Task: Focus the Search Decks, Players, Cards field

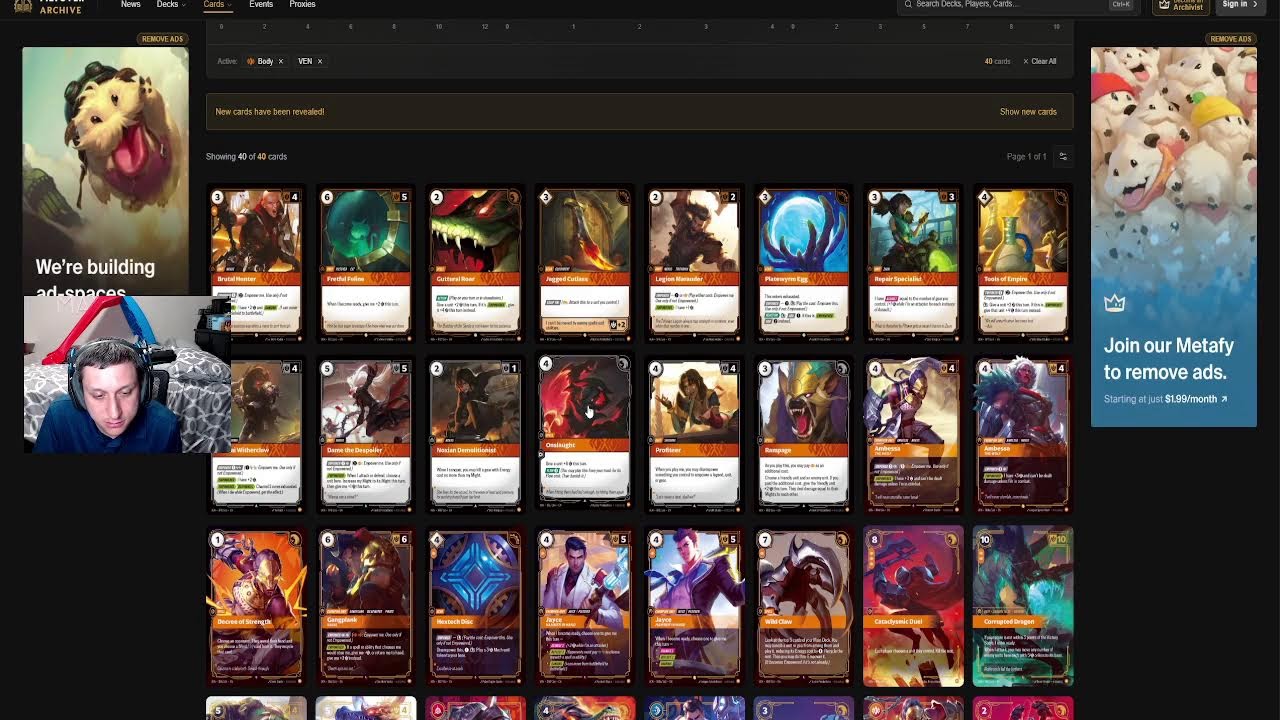Action: point(1019,4)
